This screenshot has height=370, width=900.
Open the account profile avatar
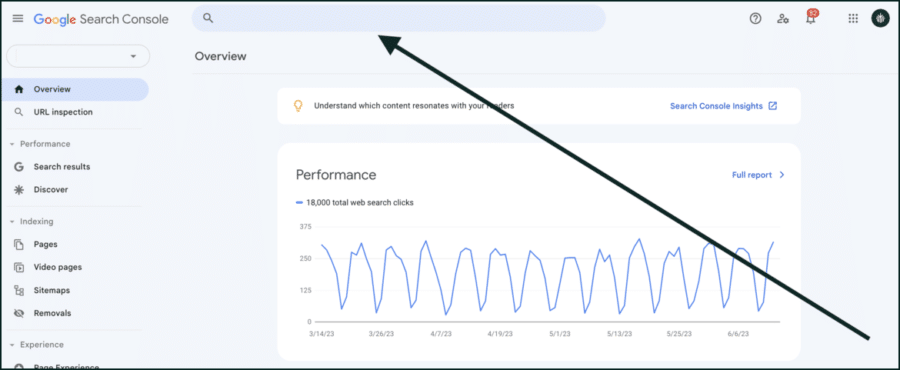click(x=880, y=18)
